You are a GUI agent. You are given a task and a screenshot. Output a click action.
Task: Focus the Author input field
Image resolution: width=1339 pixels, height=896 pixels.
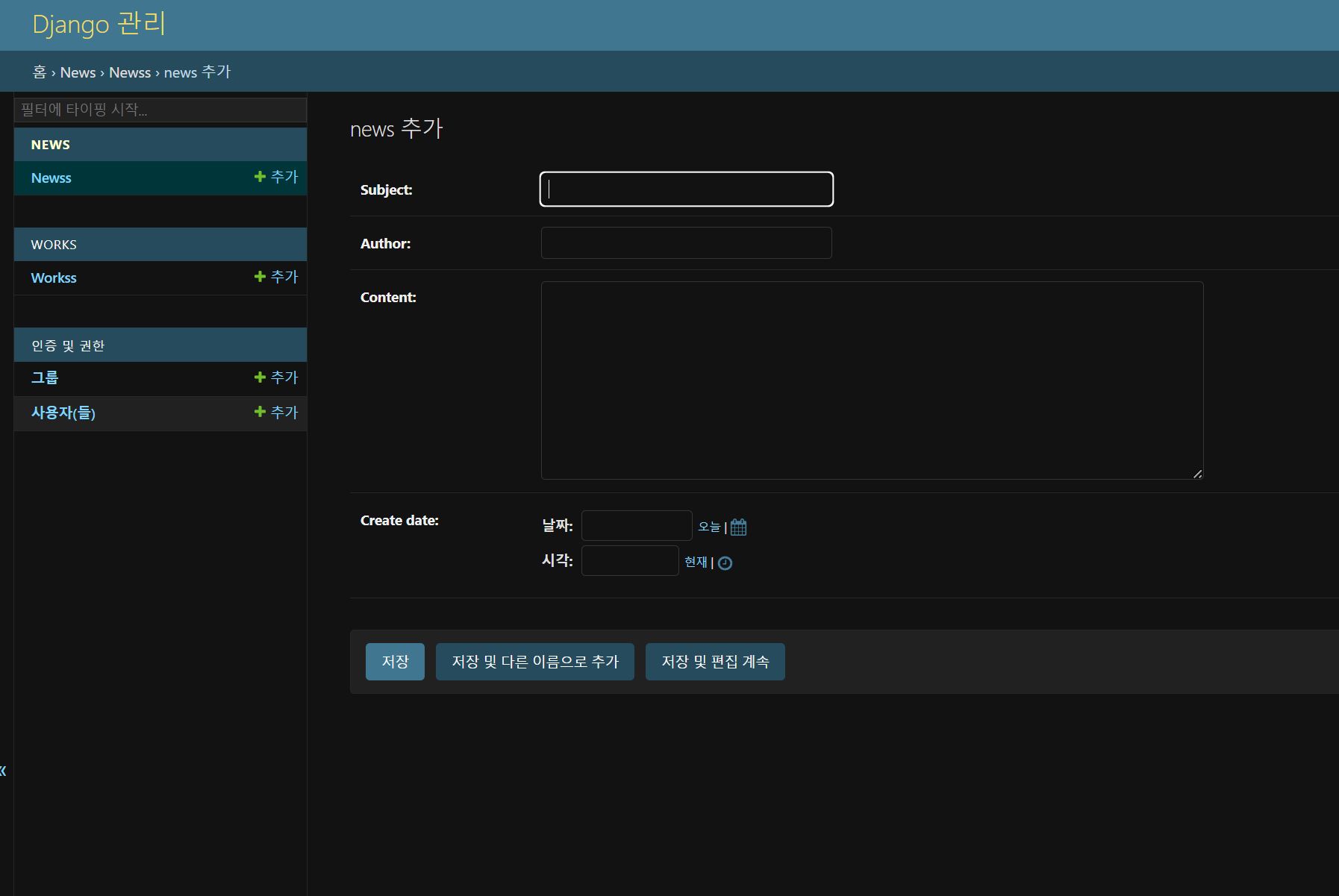687,243
